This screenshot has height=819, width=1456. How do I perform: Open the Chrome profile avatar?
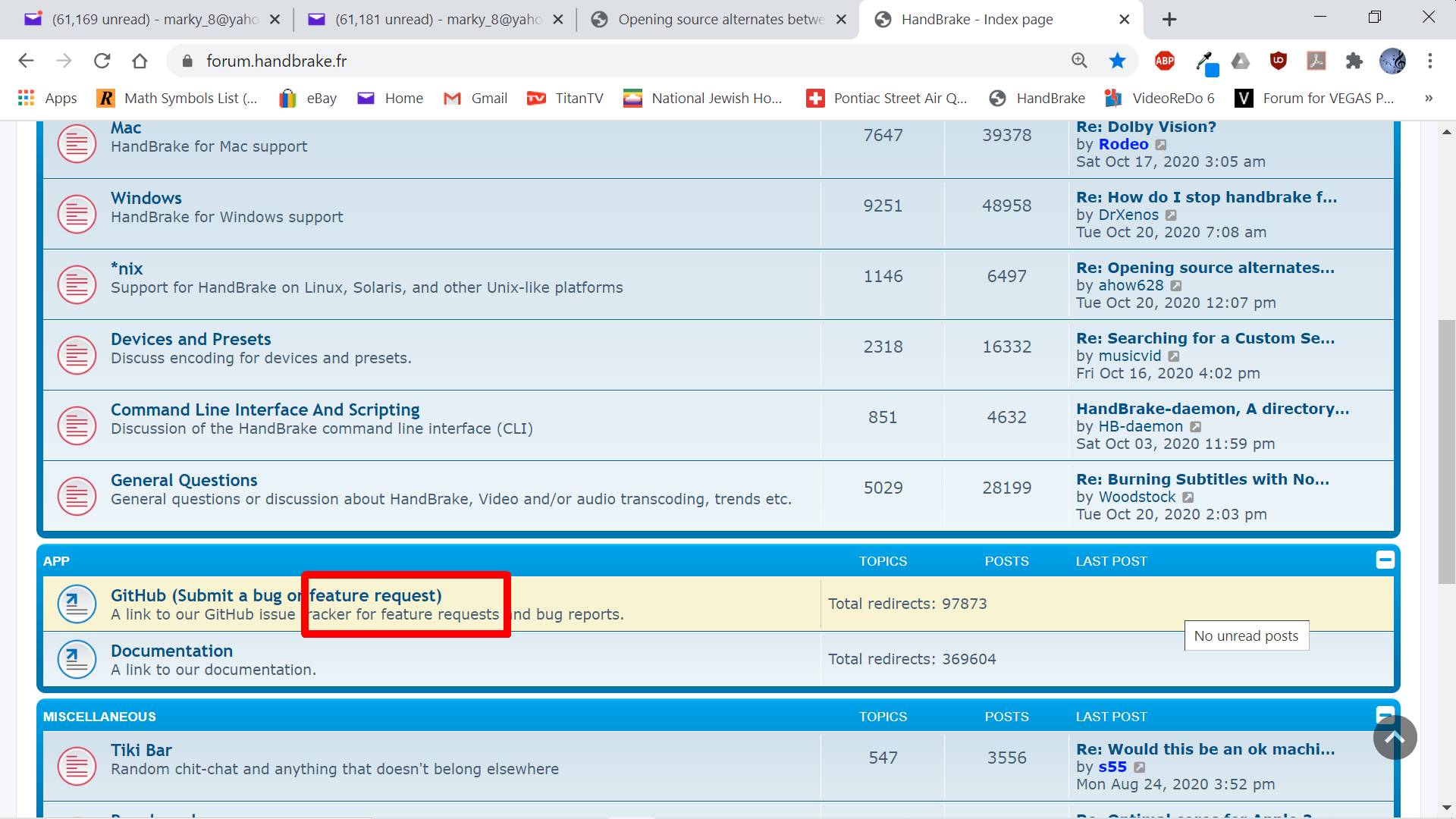click(x=1392, y=61)
